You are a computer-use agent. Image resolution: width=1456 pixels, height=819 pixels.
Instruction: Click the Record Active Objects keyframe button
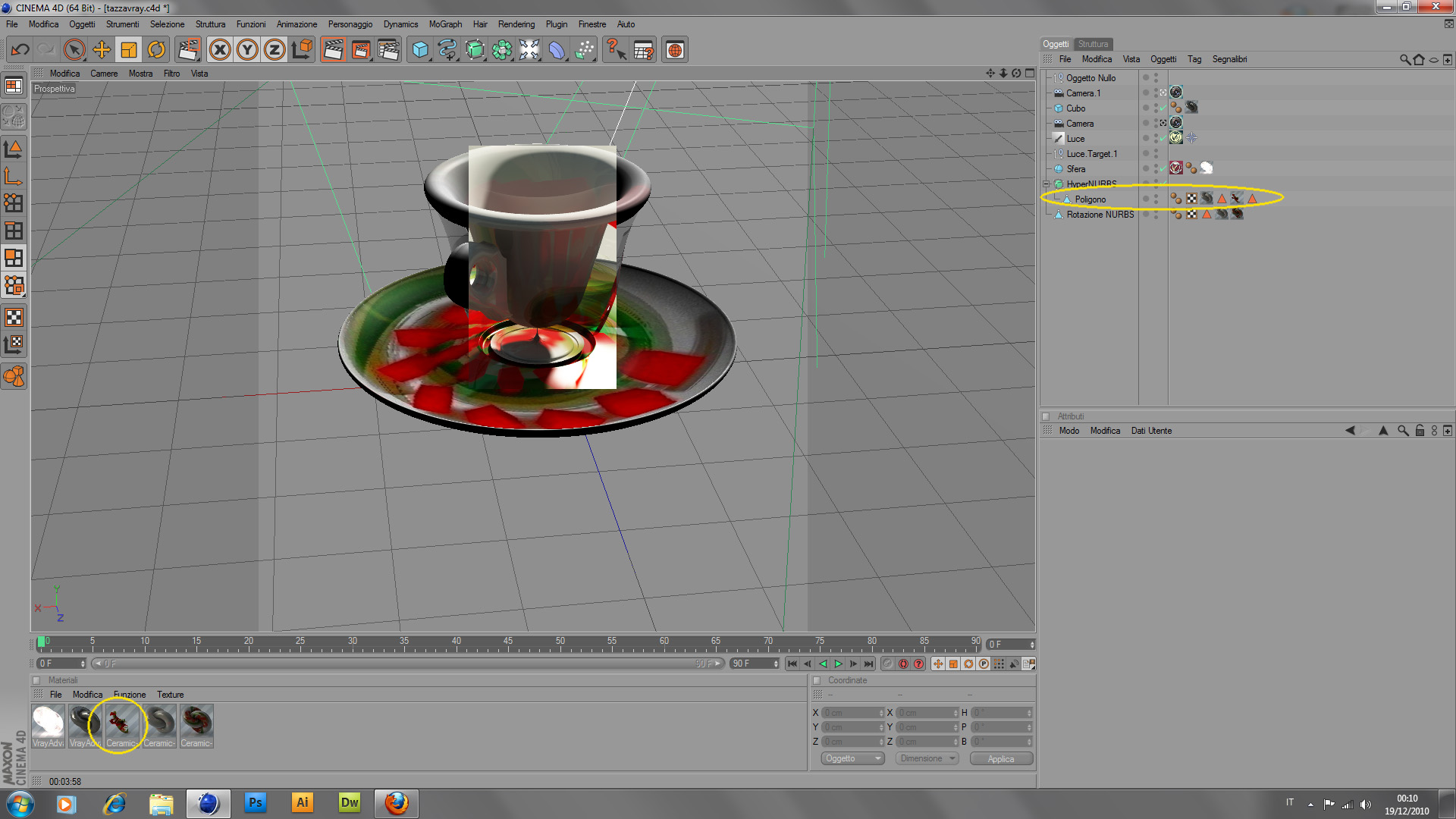coord(887,664)
